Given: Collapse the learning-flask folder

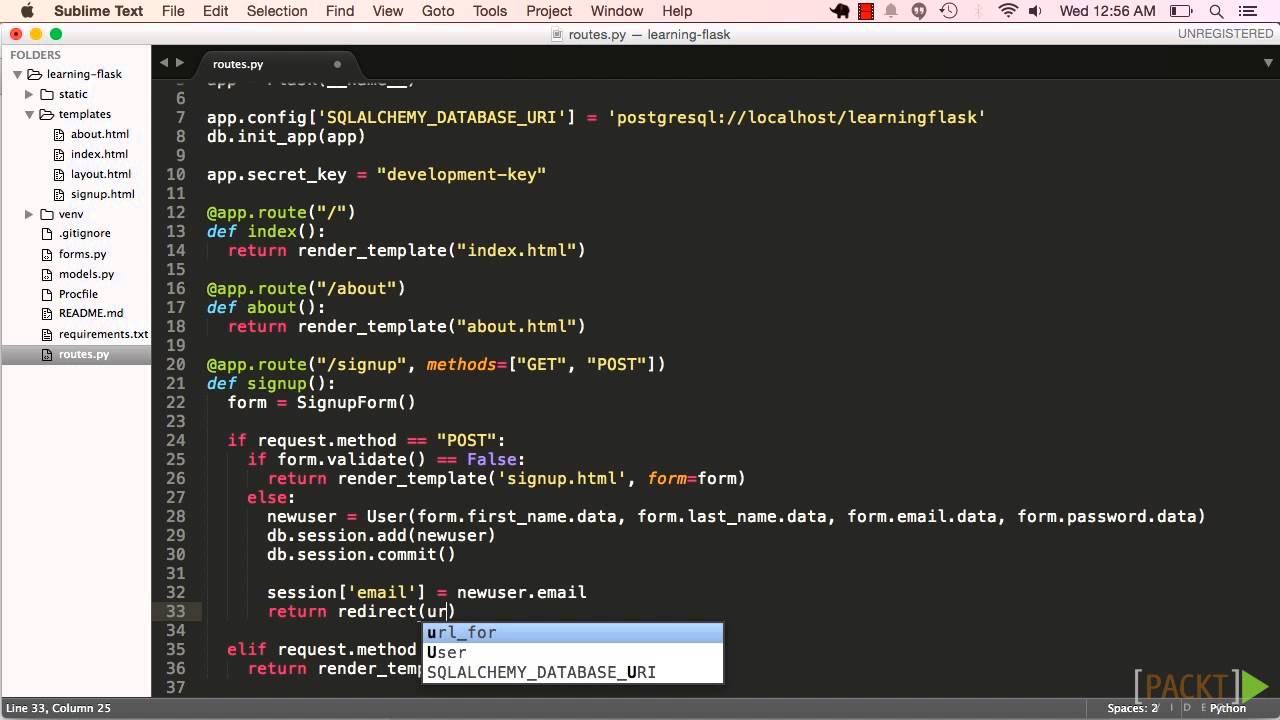Looking at the screenshot, I should (17, 74).
